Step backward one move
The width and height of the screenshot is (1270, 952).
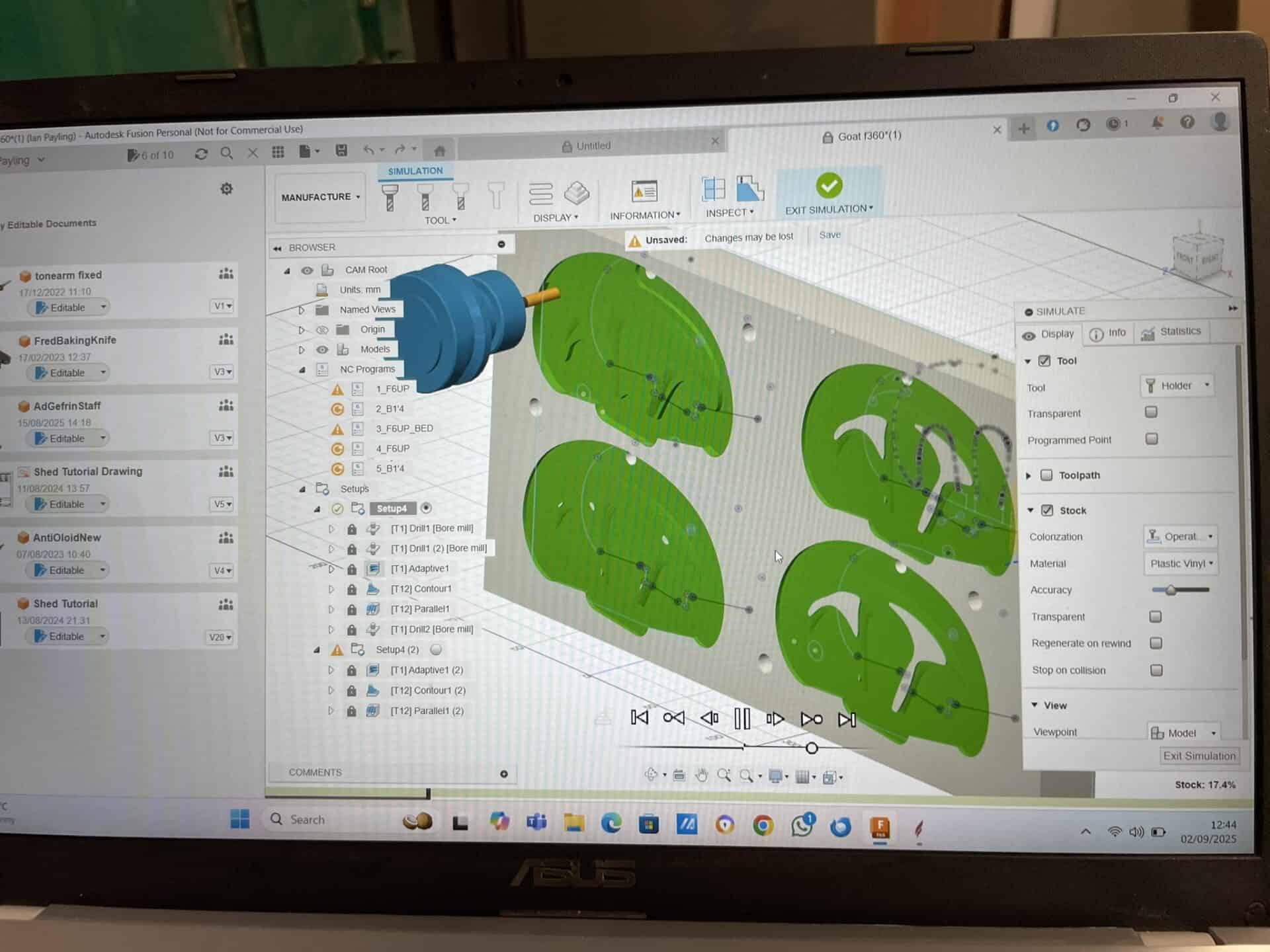[709, 718]
